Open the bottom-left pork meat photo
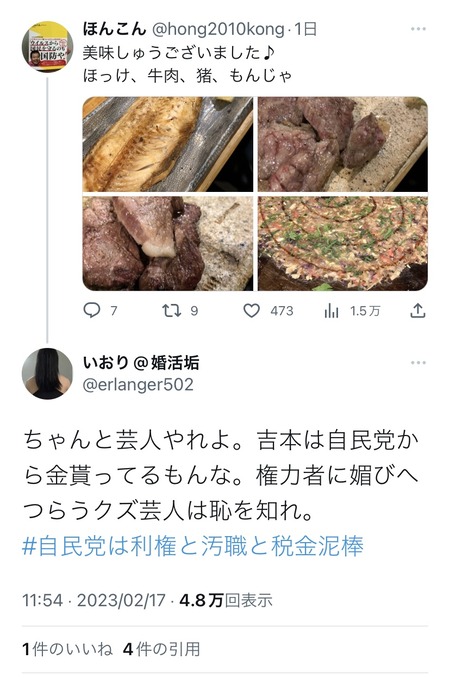Viewport: 450px width, 678px height. click(x=168, y=243)
